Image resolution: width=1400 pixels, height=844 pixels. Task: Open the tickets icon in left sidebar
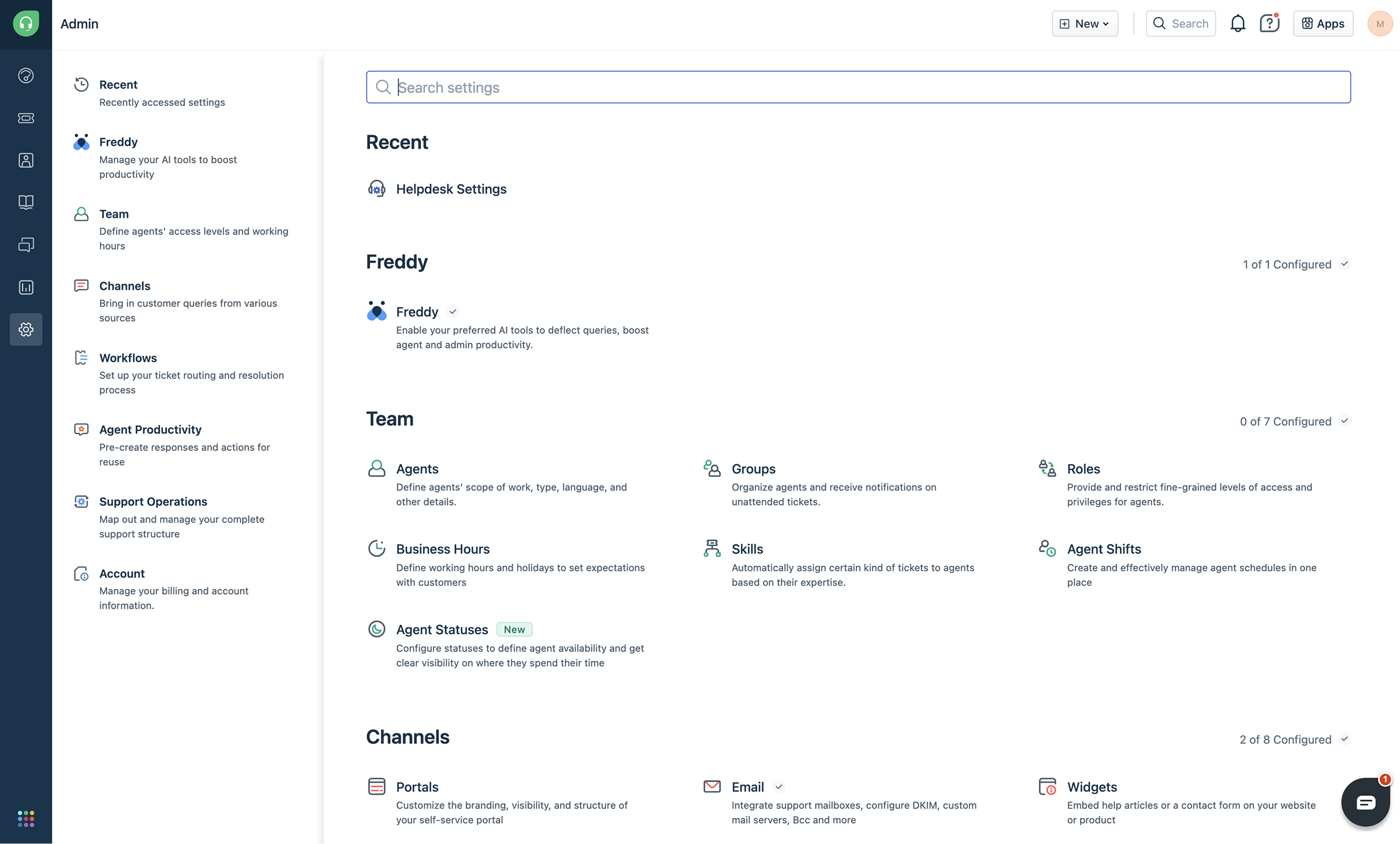point(26,118)
